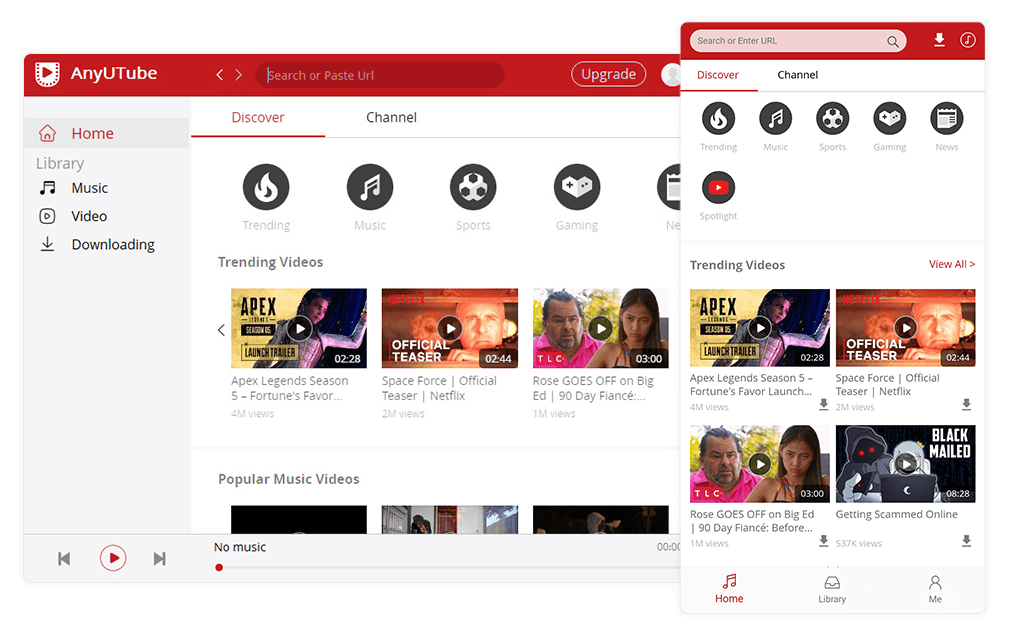Screen dimensions: 1024x640
Task: Open Music category icon in desktop window
Action: click(x=370, y=187)
